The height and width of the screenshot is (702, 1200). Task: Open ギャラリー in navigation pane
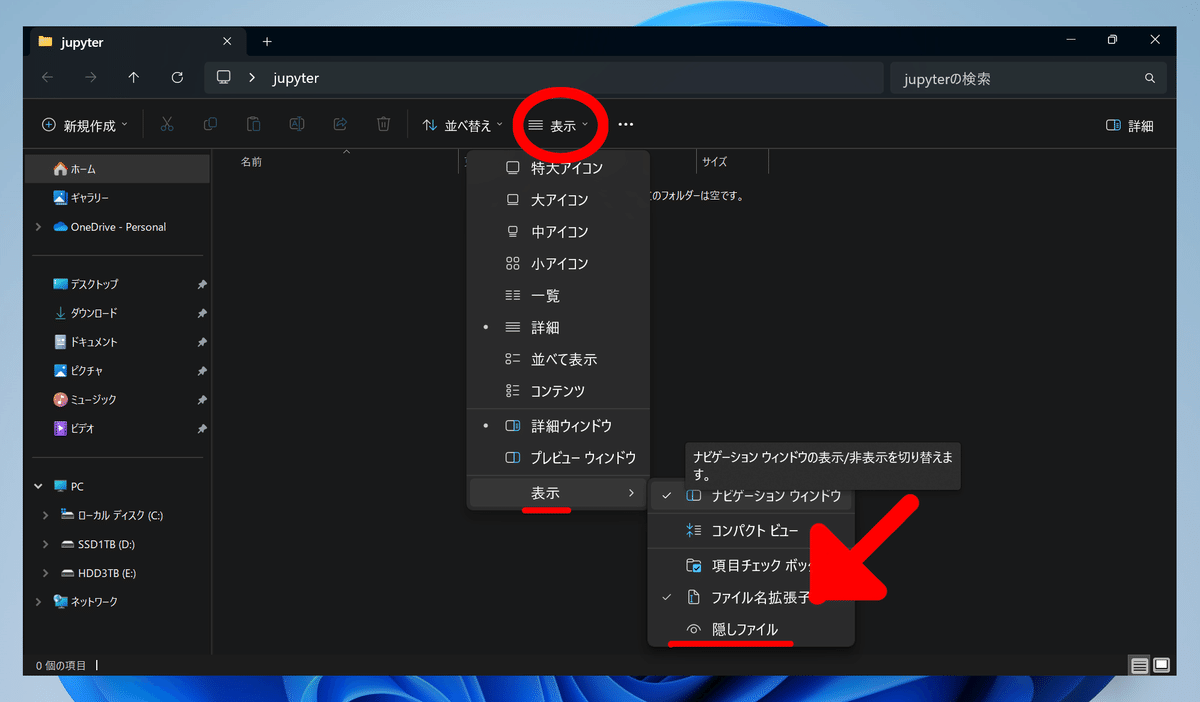[x=118, y=198]
